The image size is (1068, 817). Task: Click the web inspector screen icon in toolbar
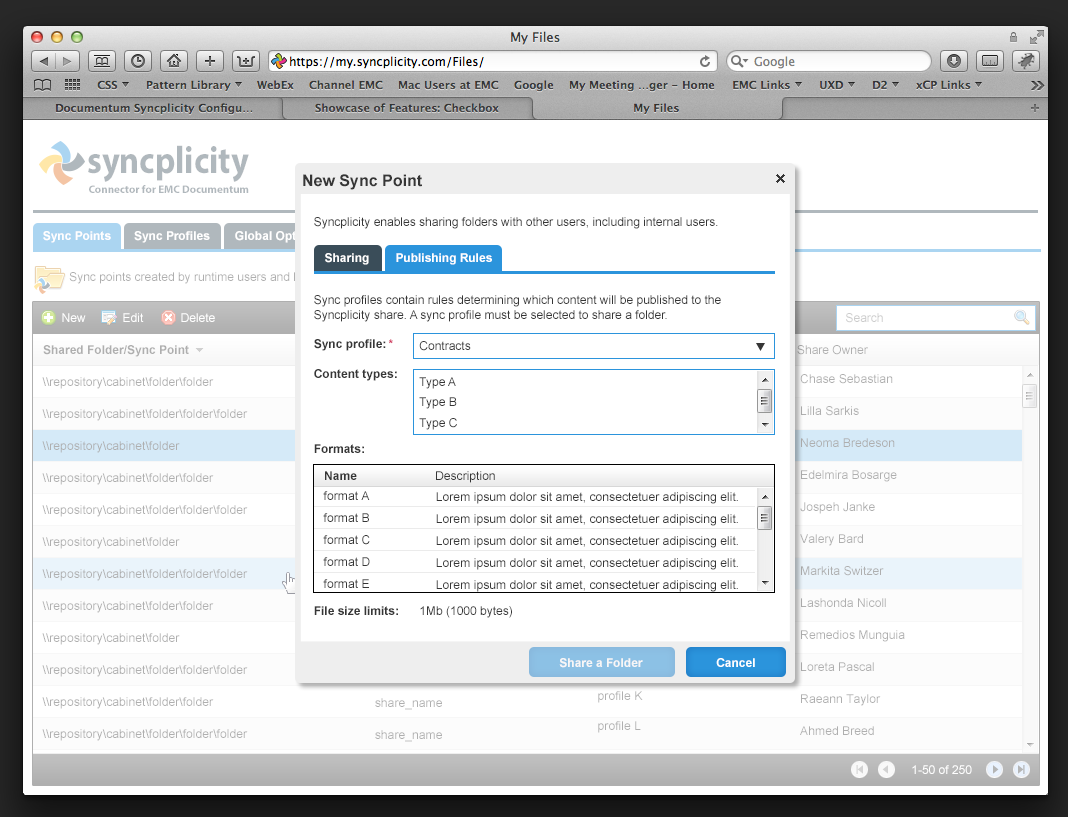pos(990,61)
